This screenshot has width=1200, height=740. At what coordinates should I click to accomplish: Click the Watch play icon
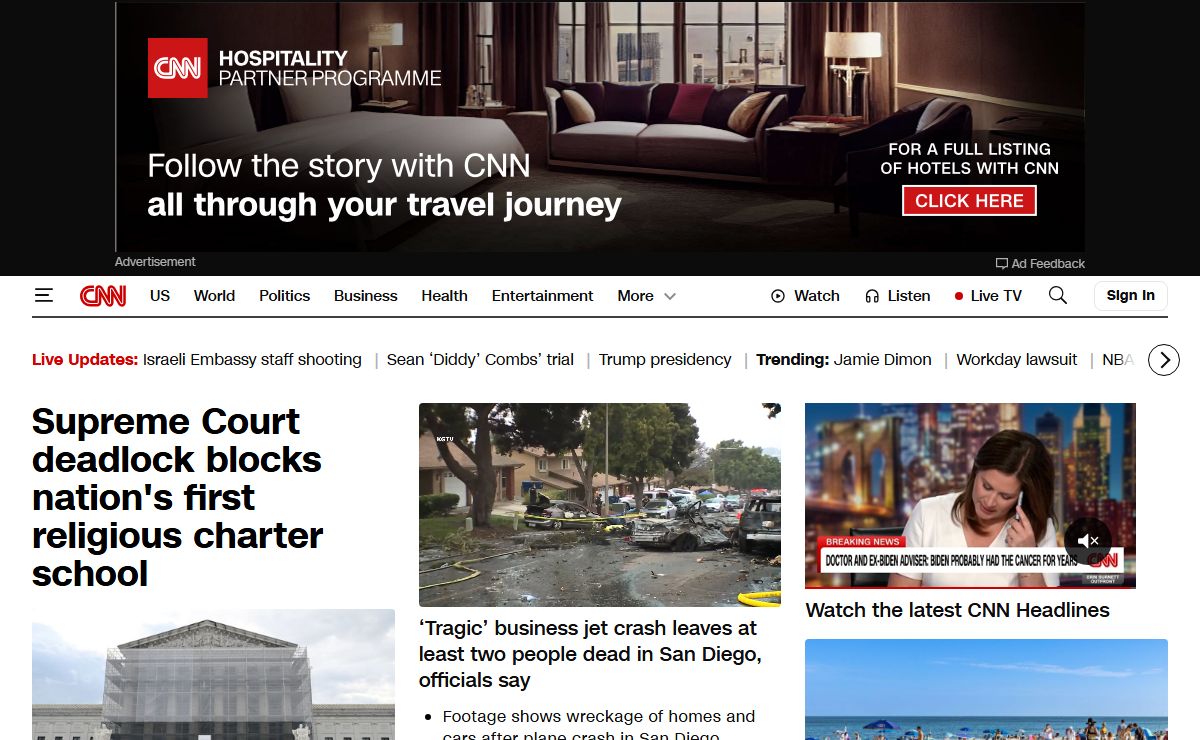pos(778,296)
